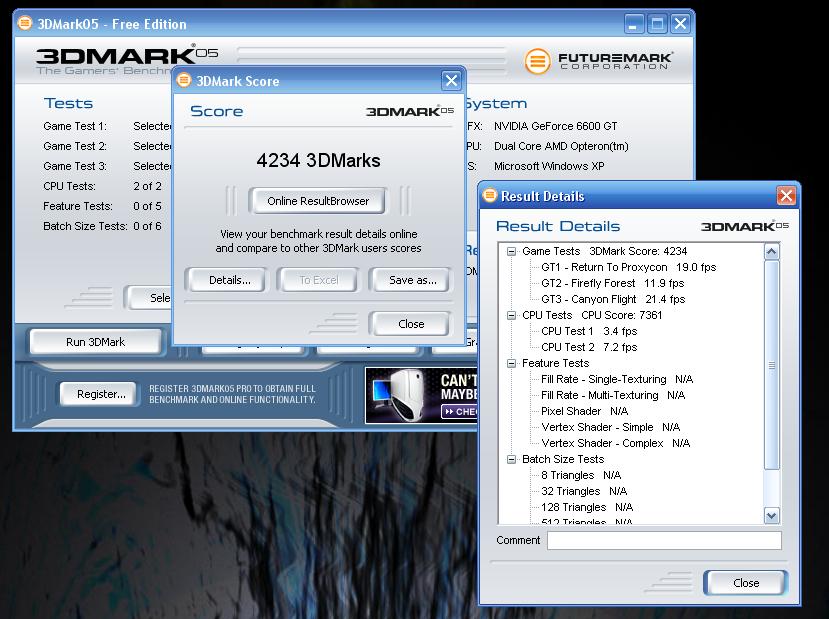Select GT2 - Firefly Forest row

click(612, 283)
